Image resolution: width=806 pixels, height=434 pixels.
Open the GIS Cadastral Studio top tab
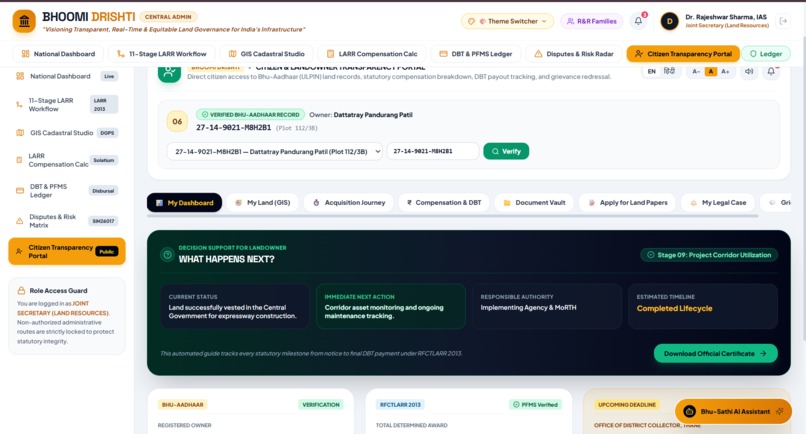266,53
